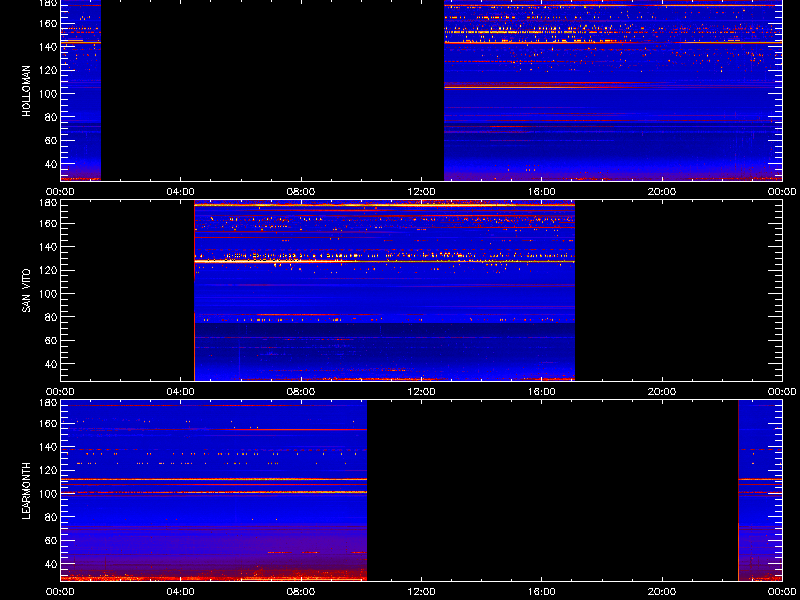Select the 140 tick label on San Vito axis

click(49, 247)
